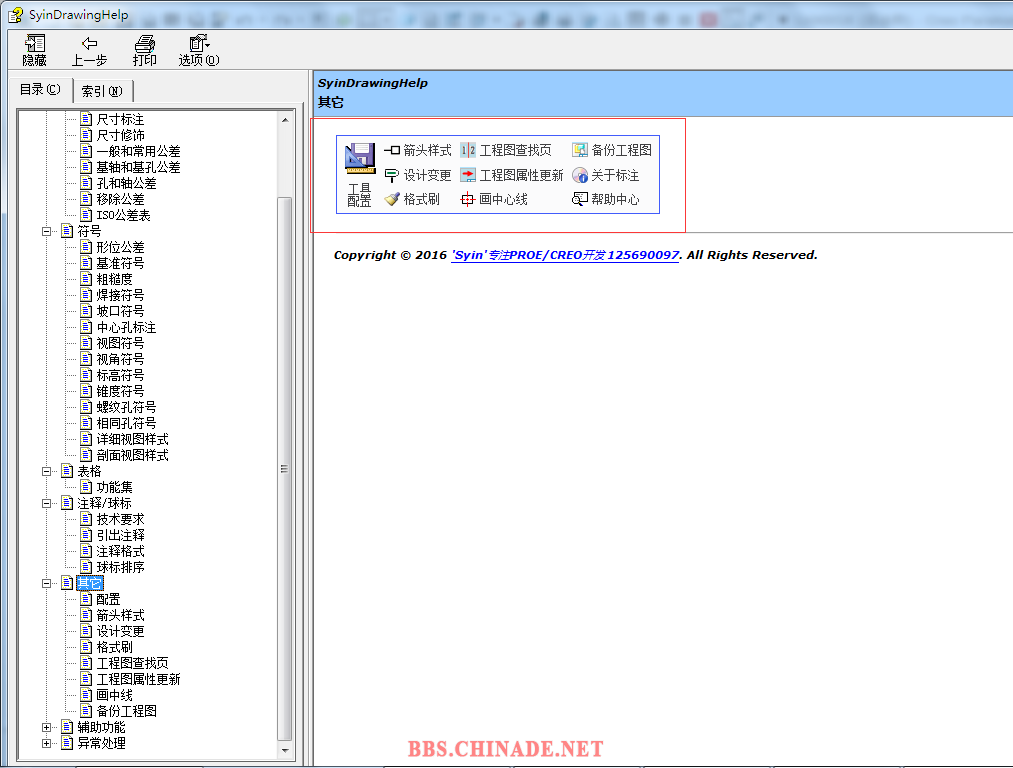Select the 工程图属性更新 tree topic
The image size is (1013, 768).
[x=138, y=679]
